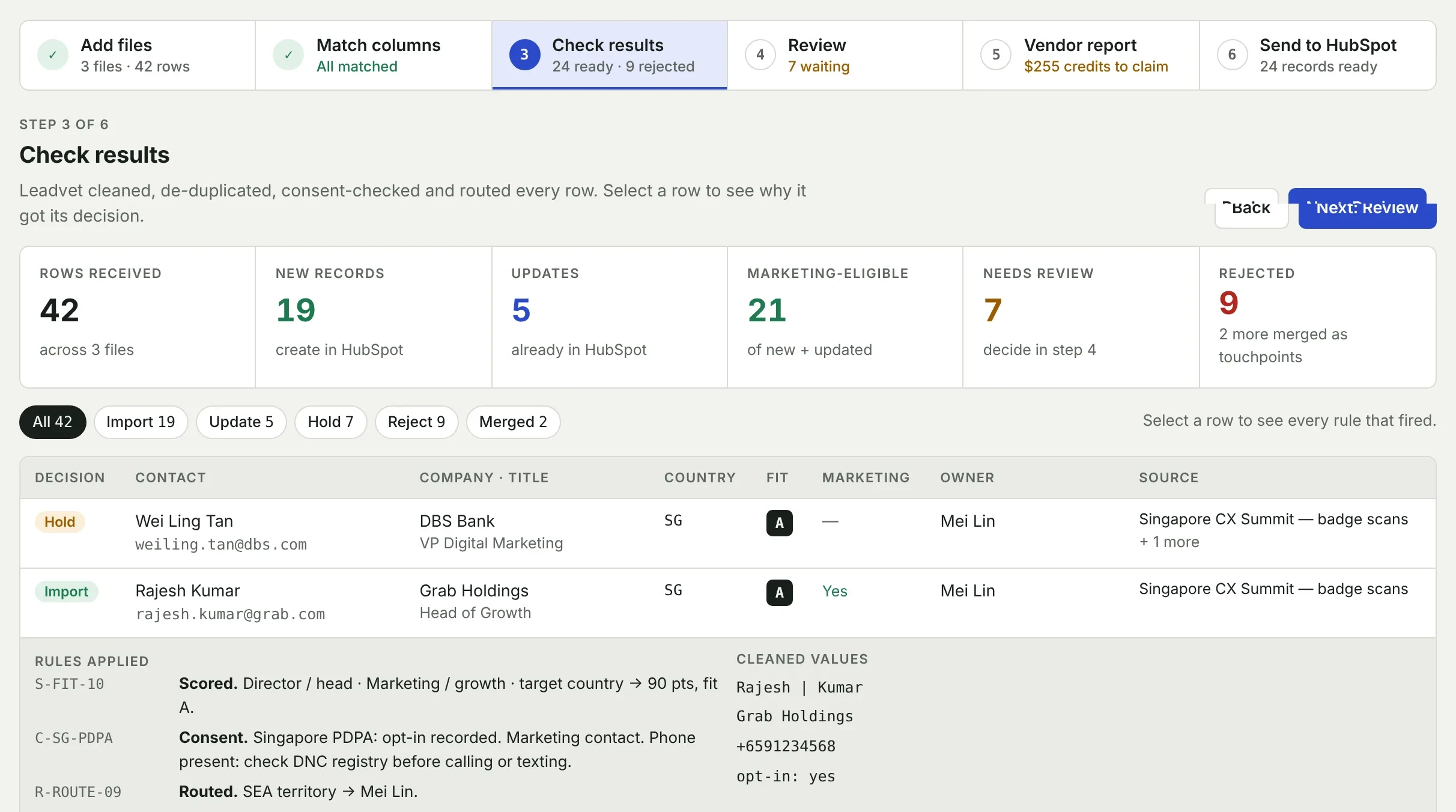Click email weiling.tan@dbs.com

(x=221, y=544)
